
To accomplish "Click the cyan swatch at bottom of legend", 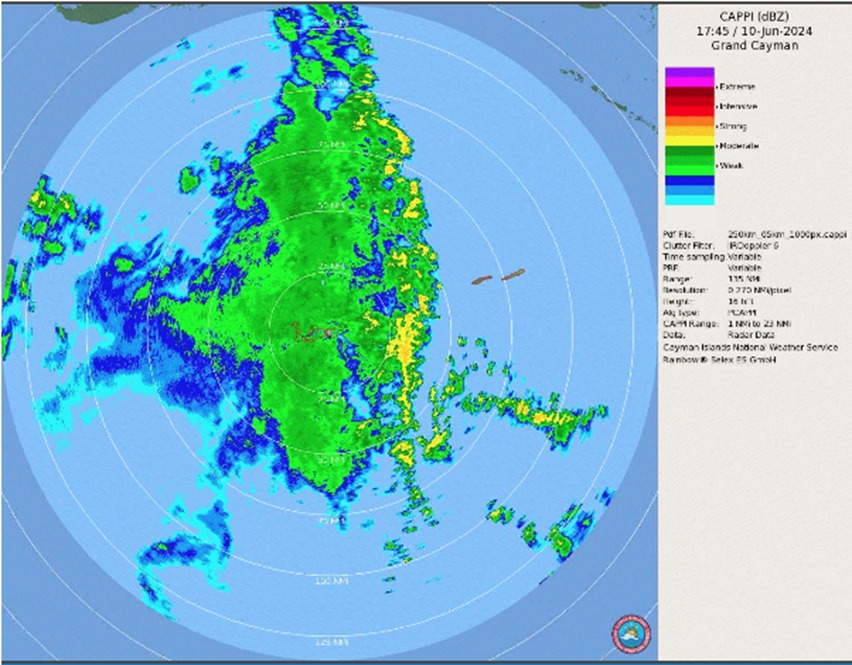I will click(690, 199).
